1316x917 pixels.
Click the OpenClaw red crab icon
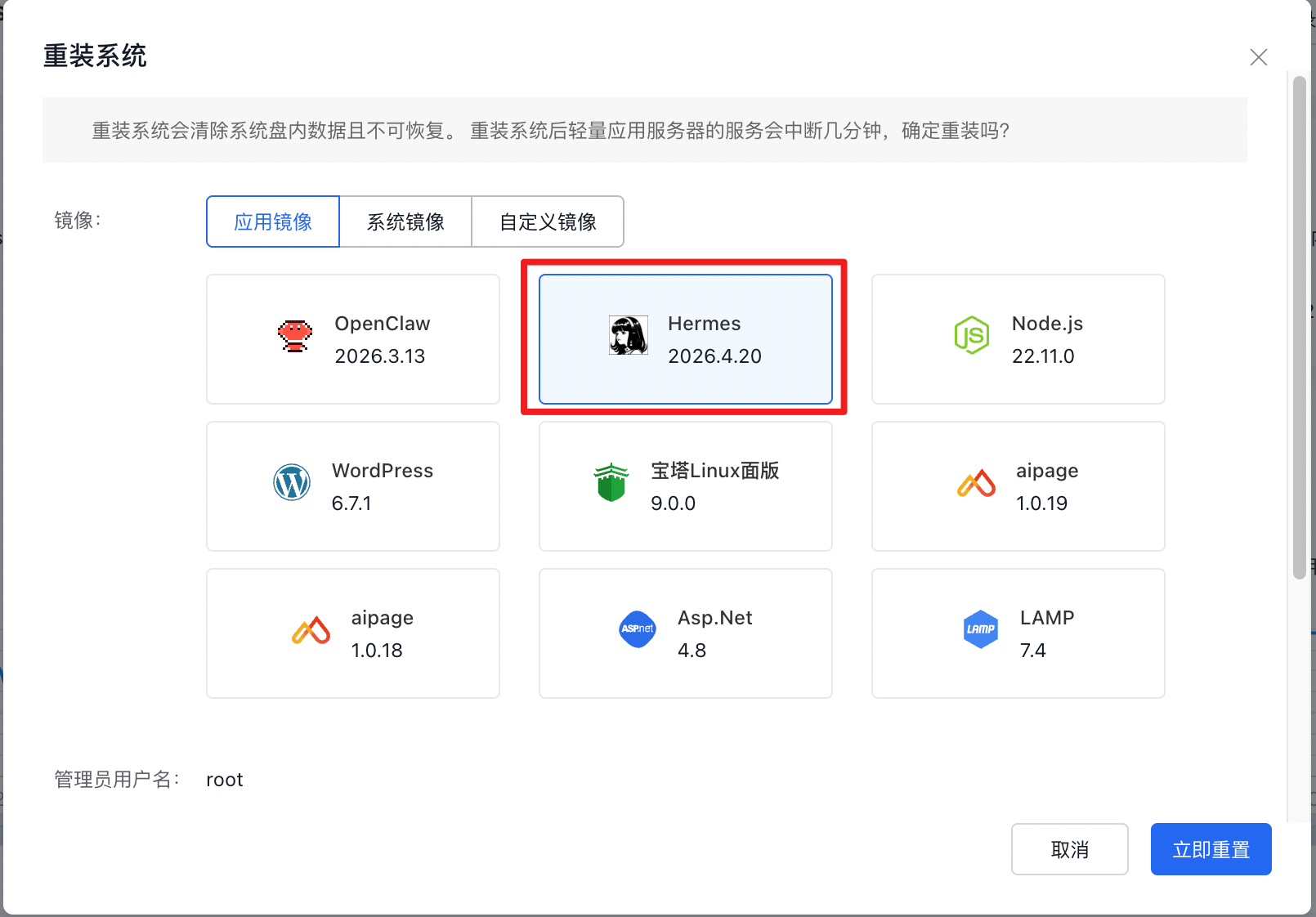pos(295,336)
